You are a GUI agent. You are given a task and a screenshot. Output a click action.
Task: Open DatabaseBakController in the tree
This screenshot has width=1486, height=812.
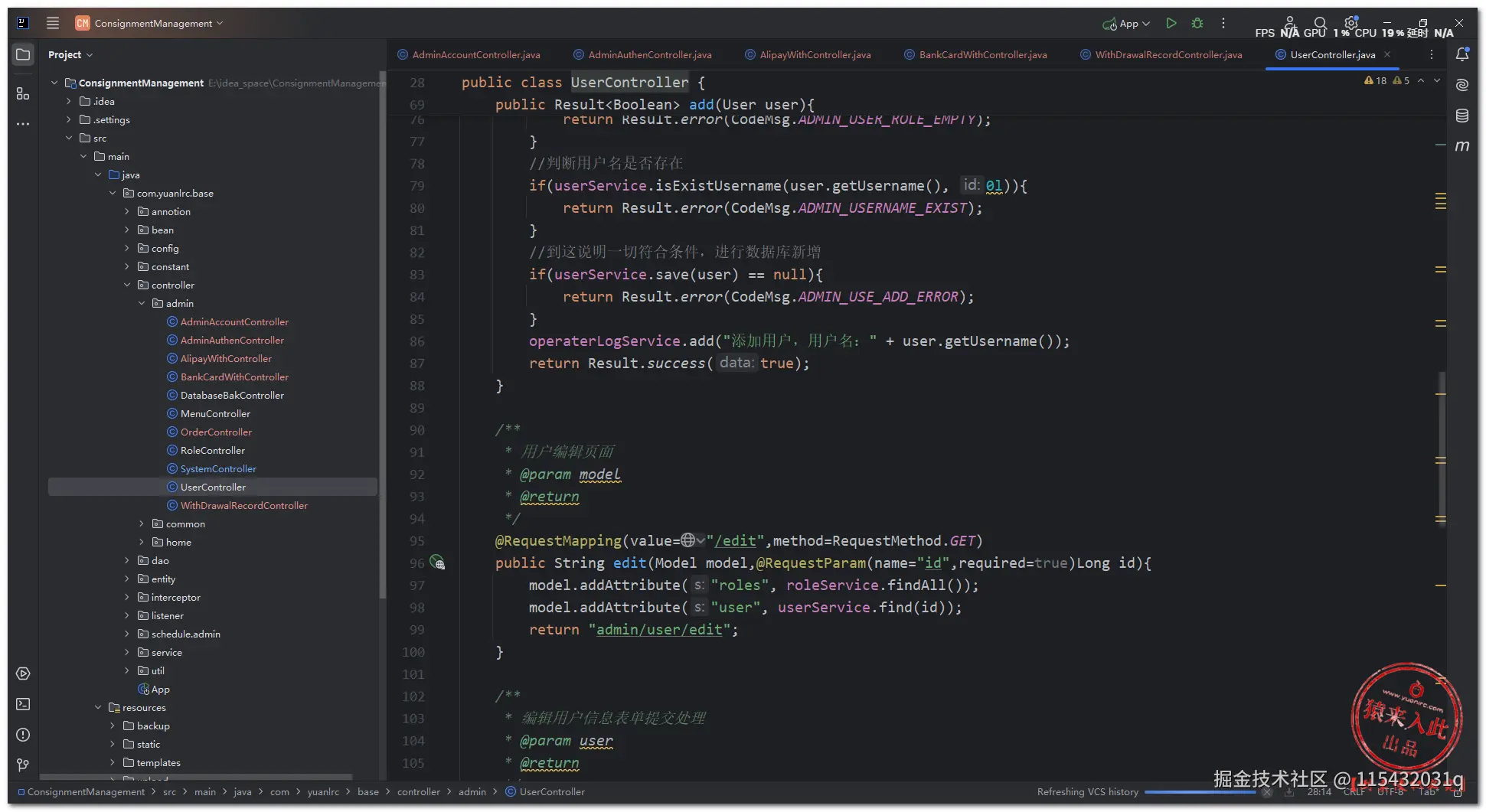pyautogui.click(x=232, y=395)
